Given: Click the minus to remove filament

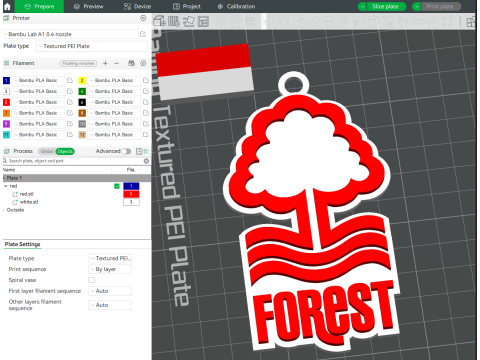Looking at the screenshot, I should [x=116, y=63].
